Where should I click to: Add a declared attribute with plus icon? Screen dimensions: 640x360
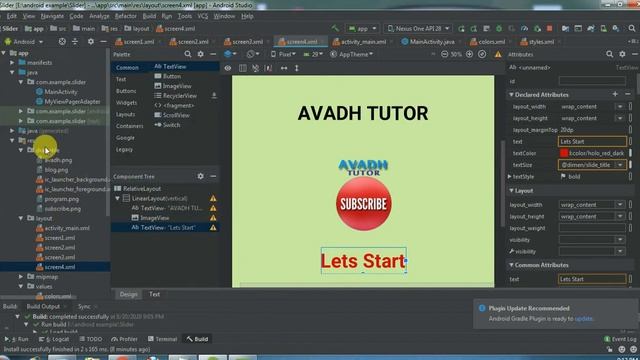click(615, 94)
